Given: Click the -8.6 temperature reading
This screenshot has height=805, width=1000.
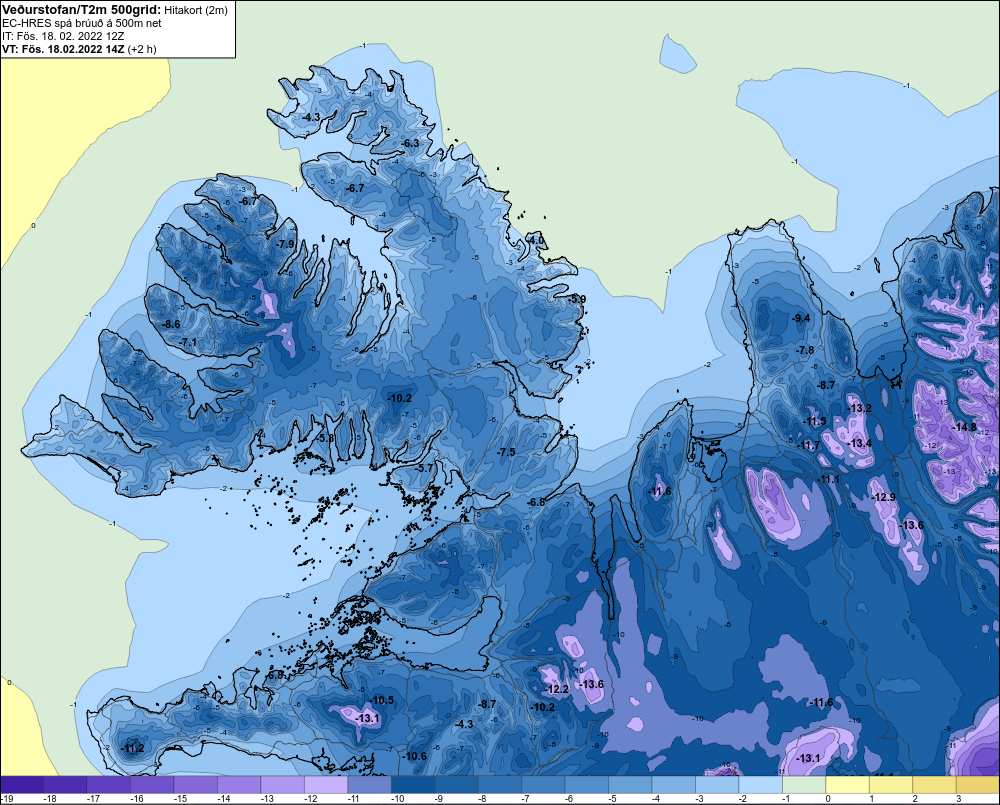Looking at the screenshot, I should pyautogui.click(x=171, y=324).
